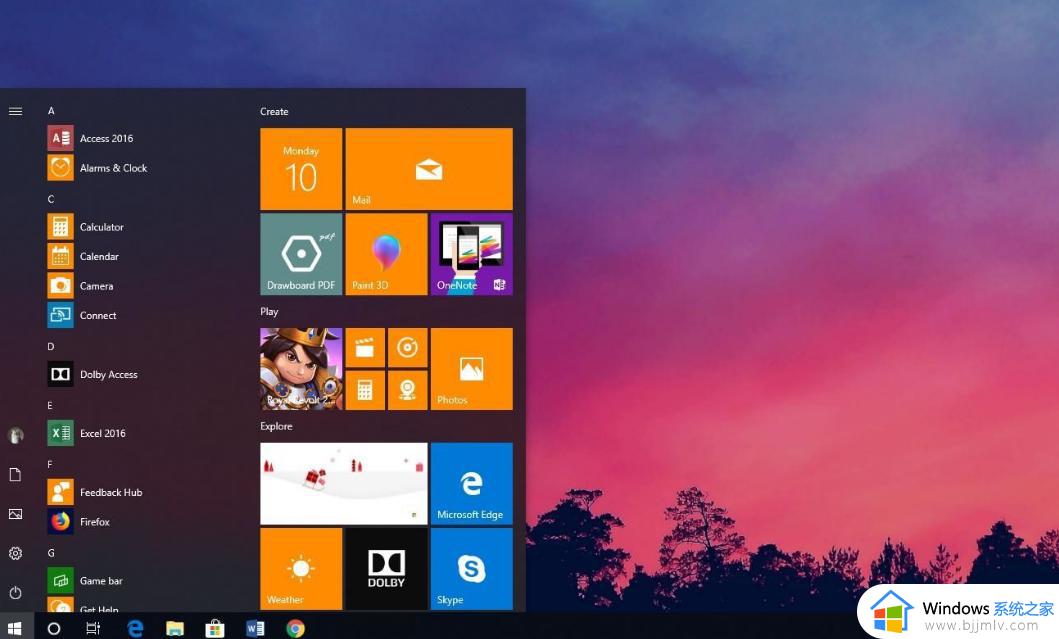This screenshot has width=1059, height=639.
Task: Jump via letter G header
Action: coord(51,553)
